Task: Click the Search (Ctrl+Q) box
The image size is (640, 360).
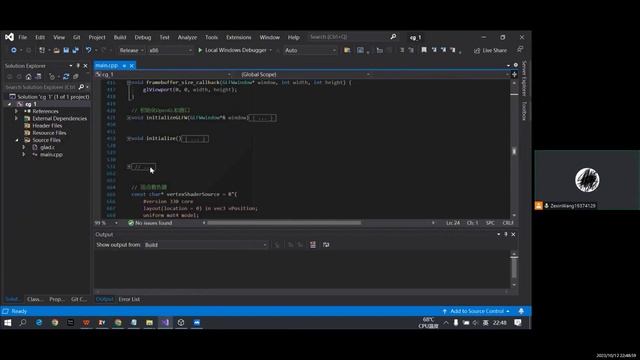Action: point(352,37)
